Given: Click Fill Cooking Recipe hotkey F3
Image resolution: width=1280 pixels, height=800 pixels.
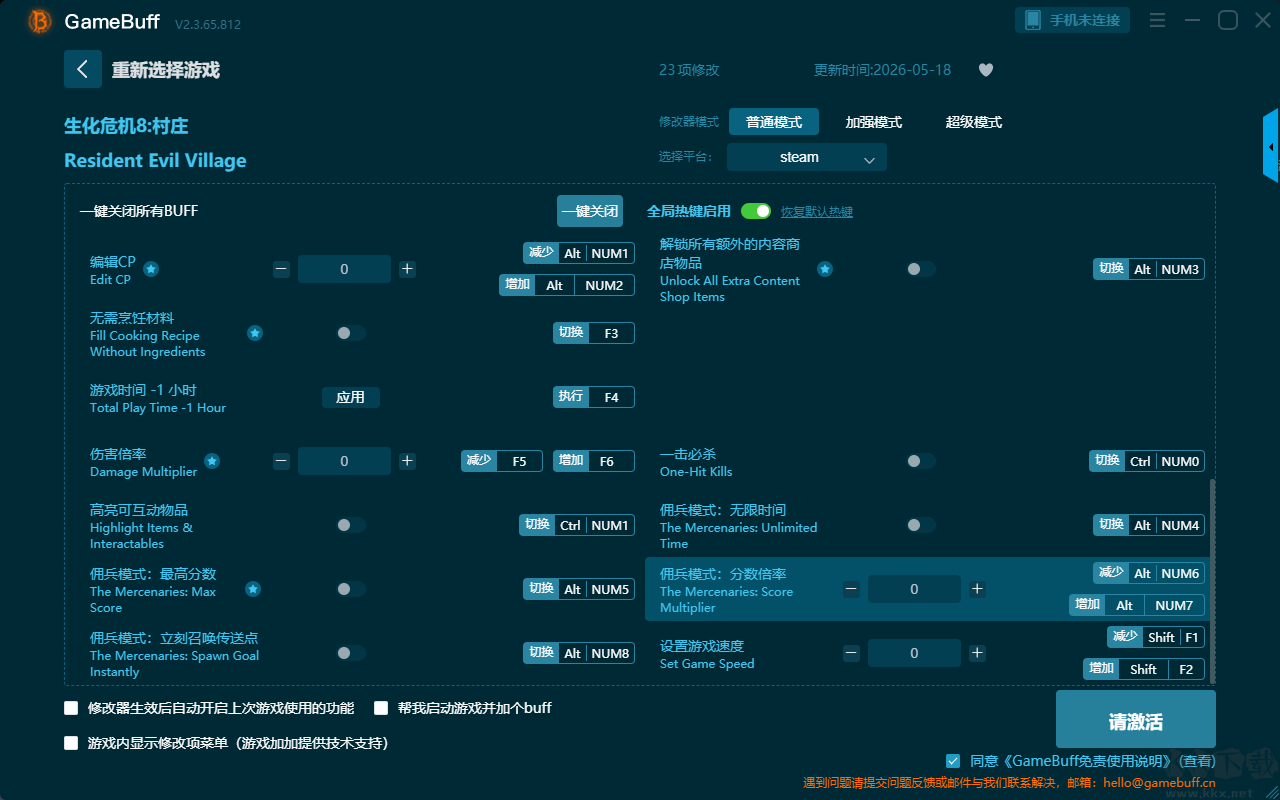Looking at the screenshot, I should click(x=594, y=333).
